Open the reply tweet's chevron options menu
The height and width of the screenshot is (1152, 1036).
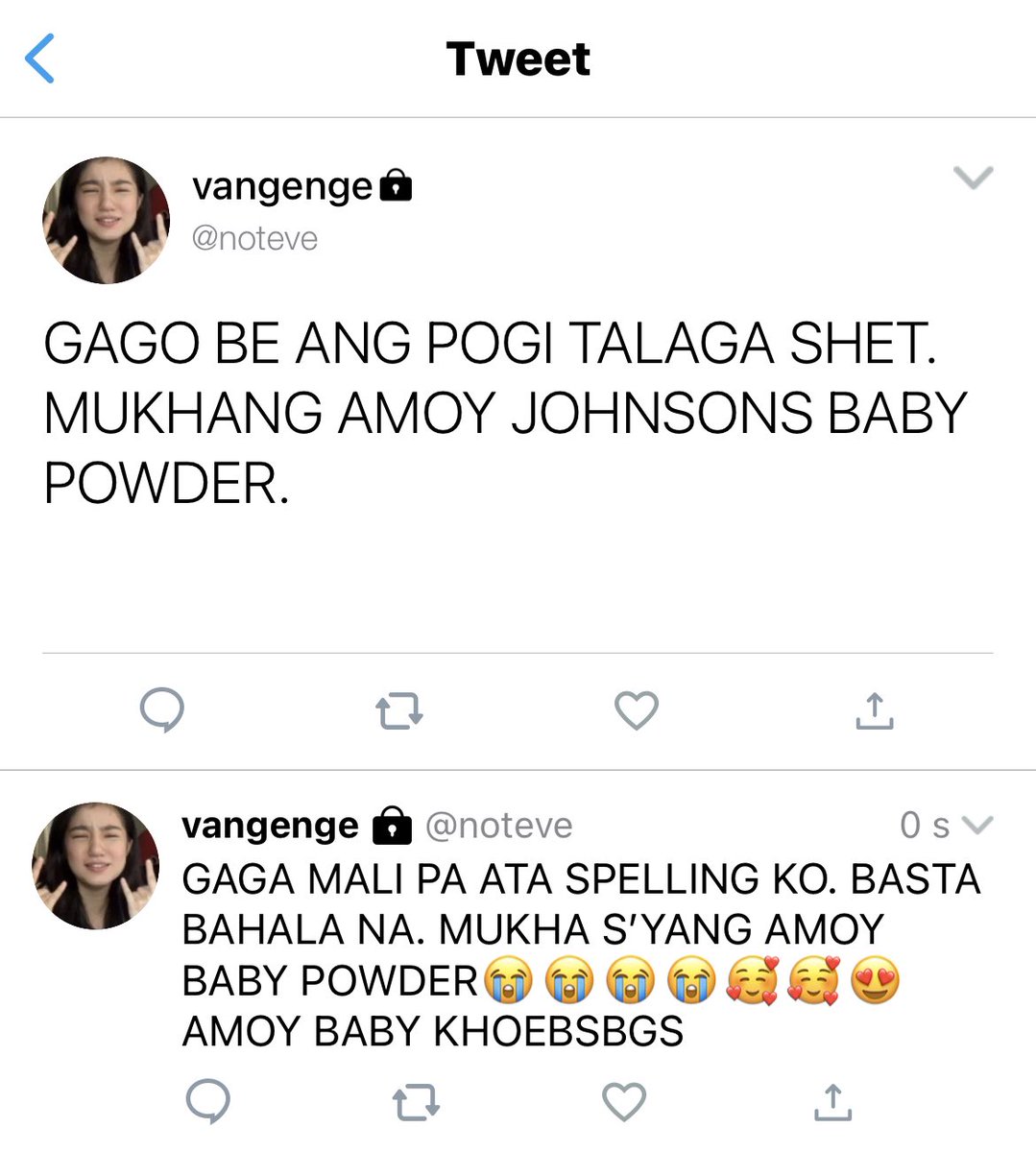tap(976, 826)
